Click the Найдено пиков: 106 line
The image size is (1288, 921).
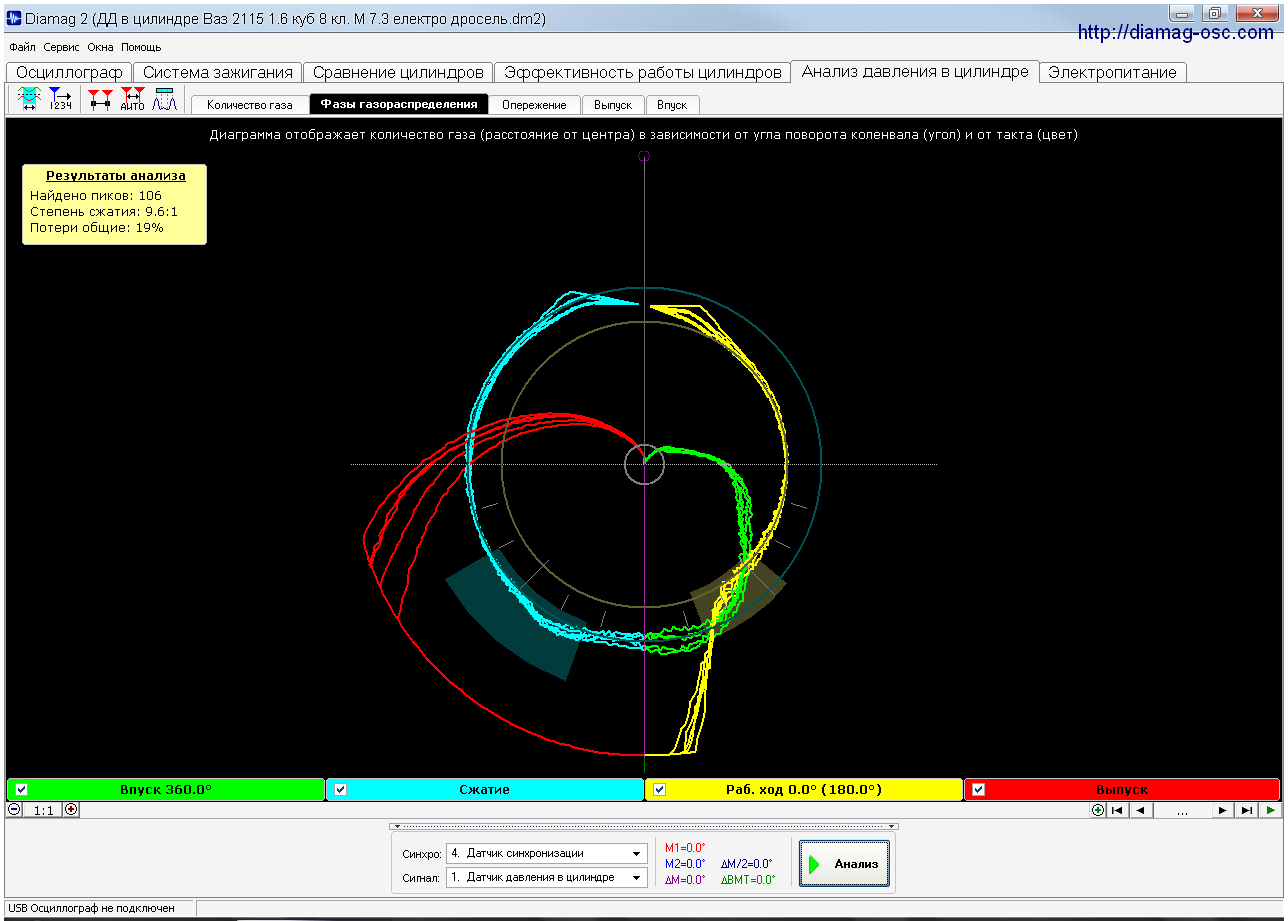96,196
